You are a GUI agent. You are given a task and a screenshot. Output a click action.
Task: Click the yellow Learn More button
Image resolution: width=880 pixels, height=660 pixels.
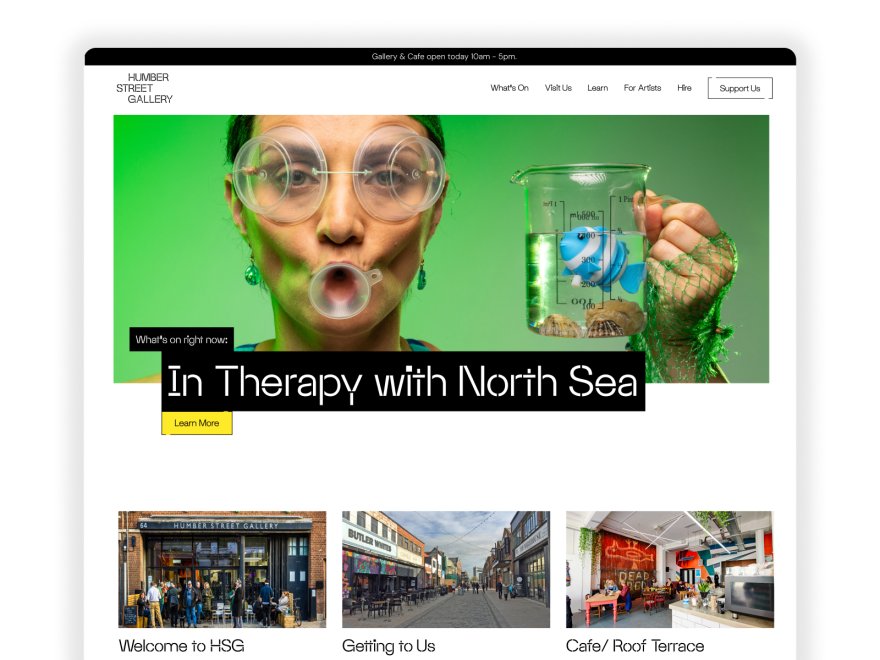(x=197, y=423)
